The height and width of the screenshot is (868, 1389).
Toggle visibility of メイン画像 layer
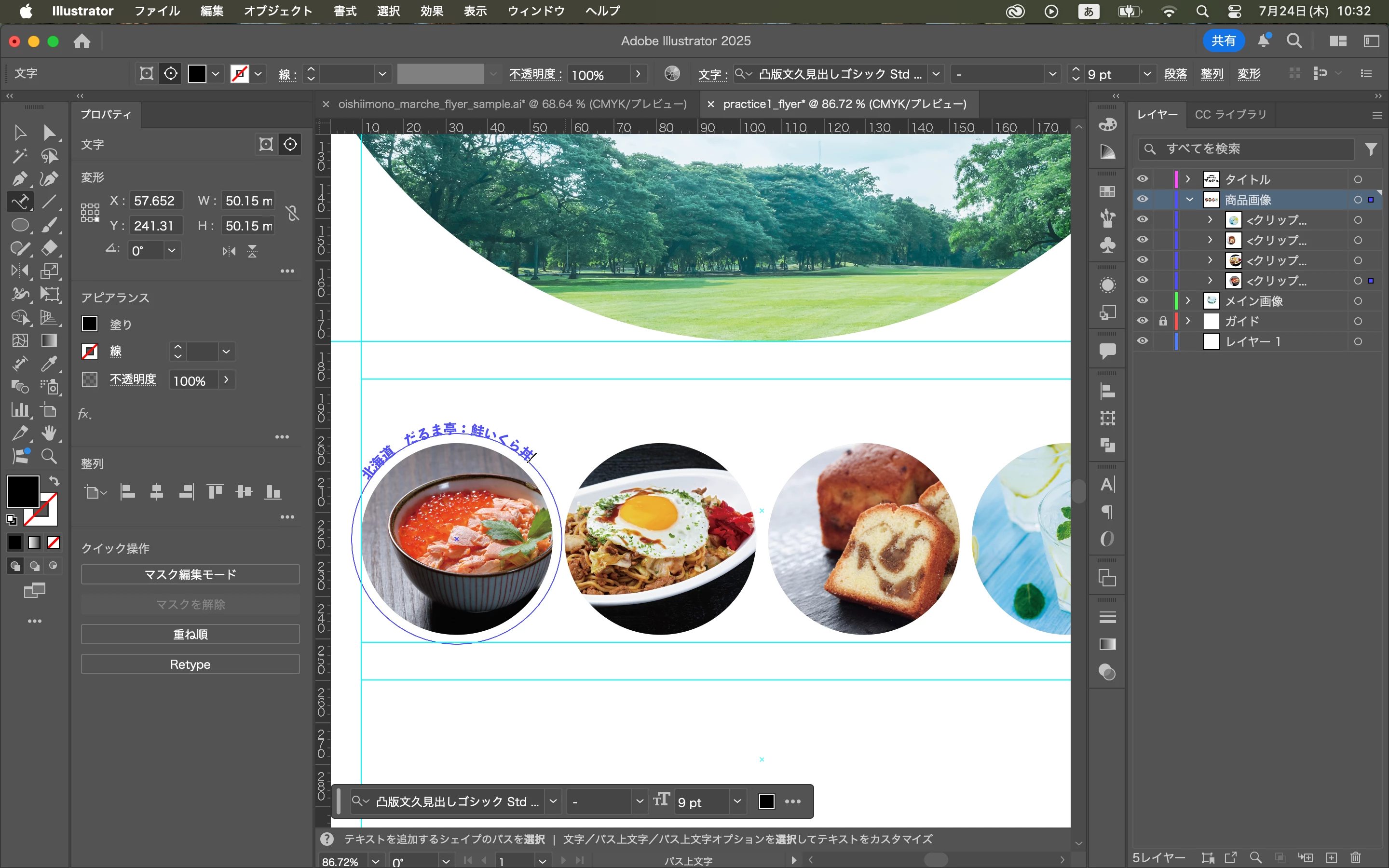point(1142,301)
